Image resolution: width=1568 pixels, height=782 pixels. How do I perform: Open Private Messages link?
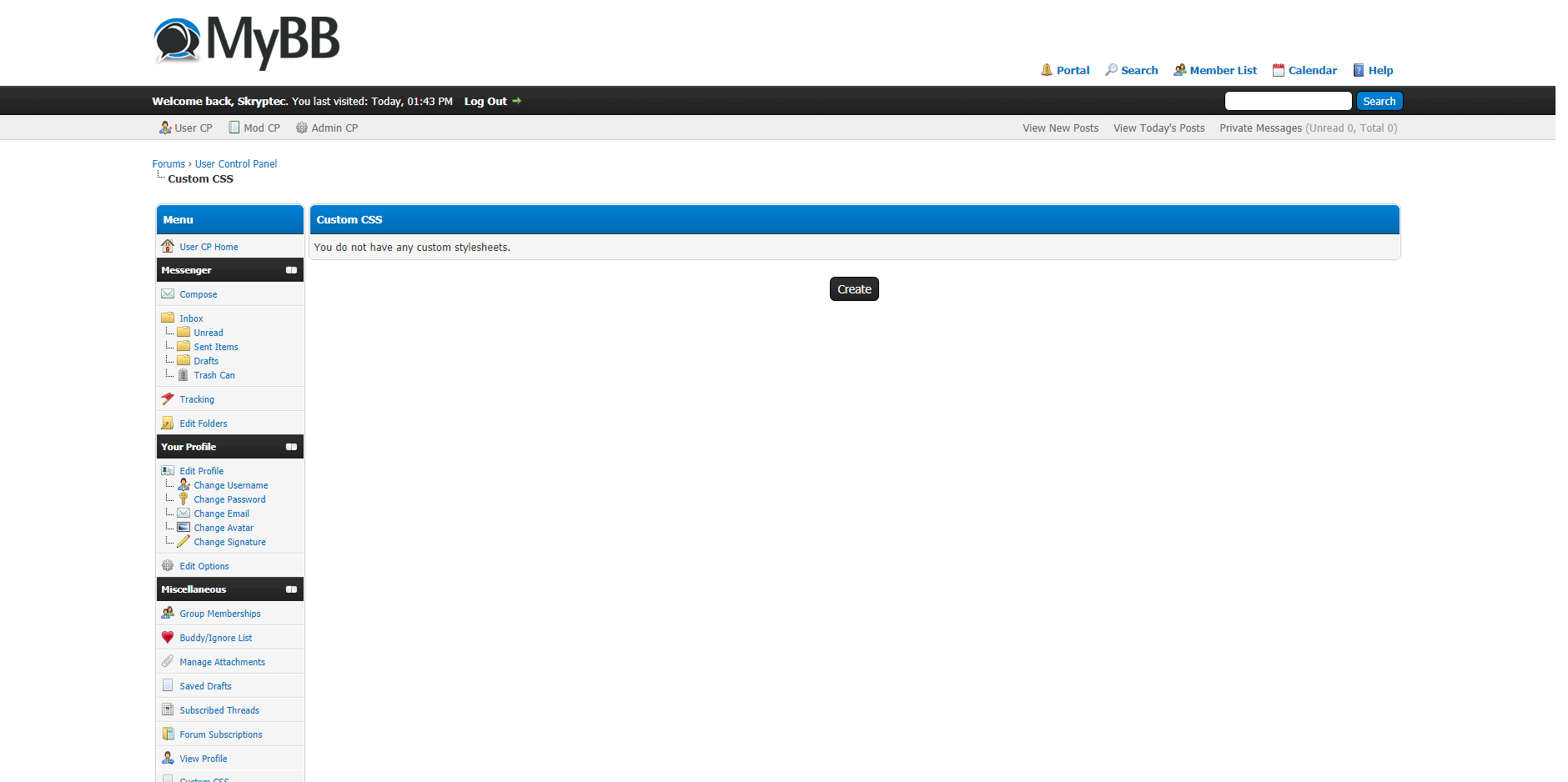pos(1260,128)
